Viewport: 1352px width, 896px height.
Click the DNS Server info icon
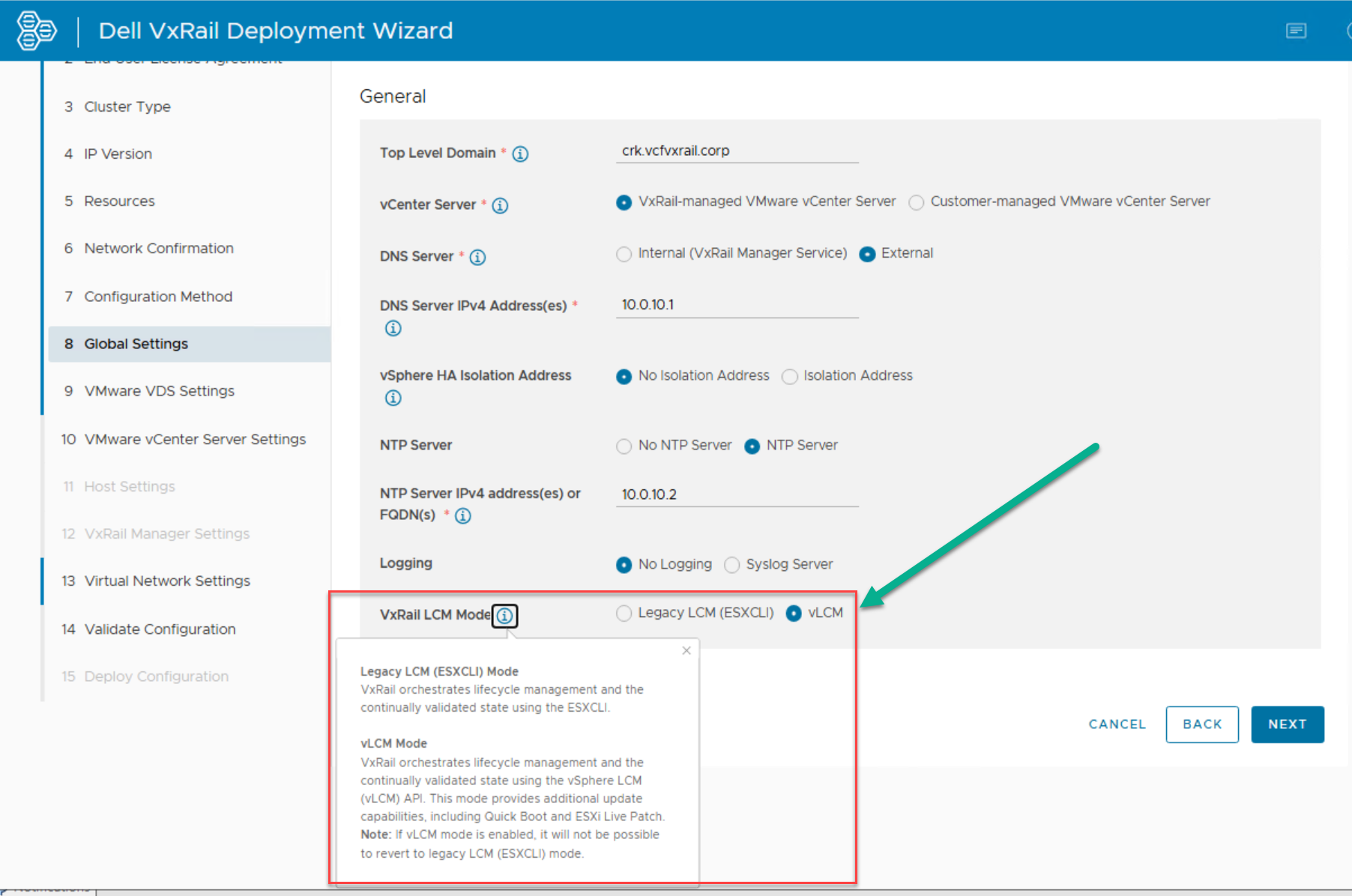click(477, 256)
